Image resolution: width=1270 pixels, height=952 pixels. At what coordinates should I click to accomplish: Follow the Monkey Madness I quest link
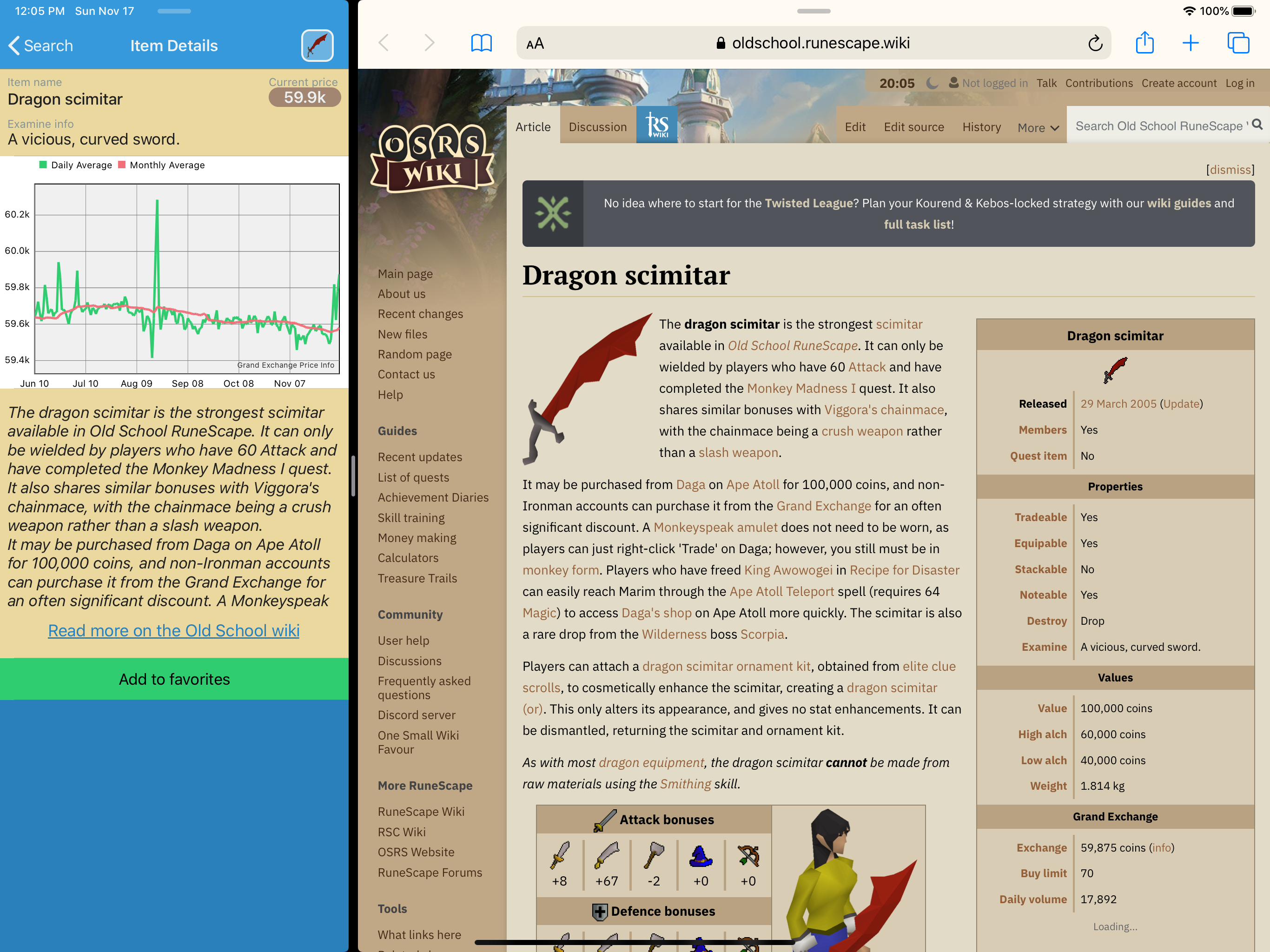click(x=801, y=388)
